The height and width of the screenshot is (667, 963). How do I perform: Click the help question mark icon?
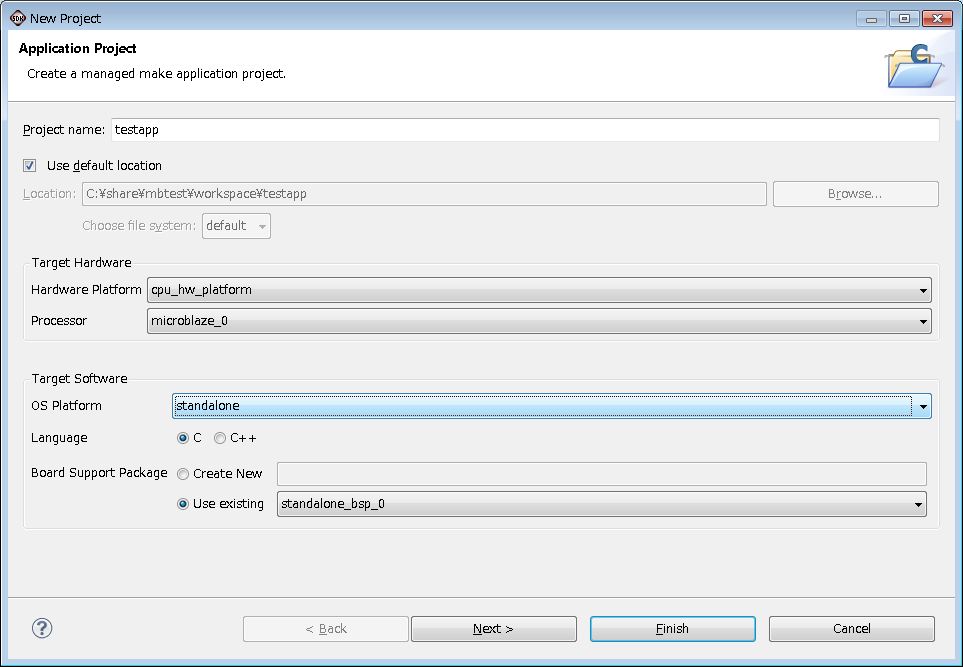coord(42,628)
